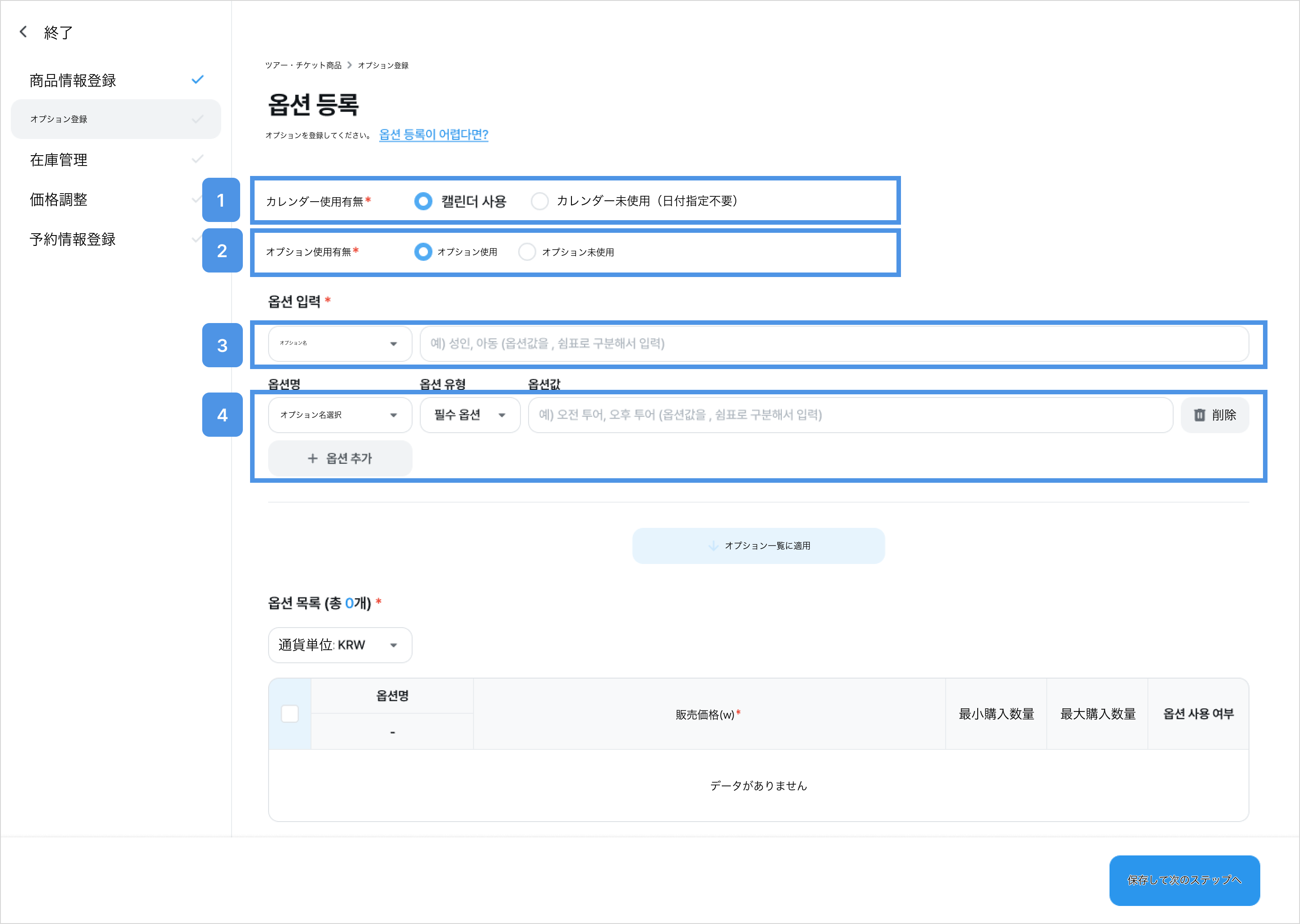This screenshot has width=1300, height=924.
Task: Click 오전 투어, 오후 투어 option value input
Action: pyautogui.click(x=850, y=415)
